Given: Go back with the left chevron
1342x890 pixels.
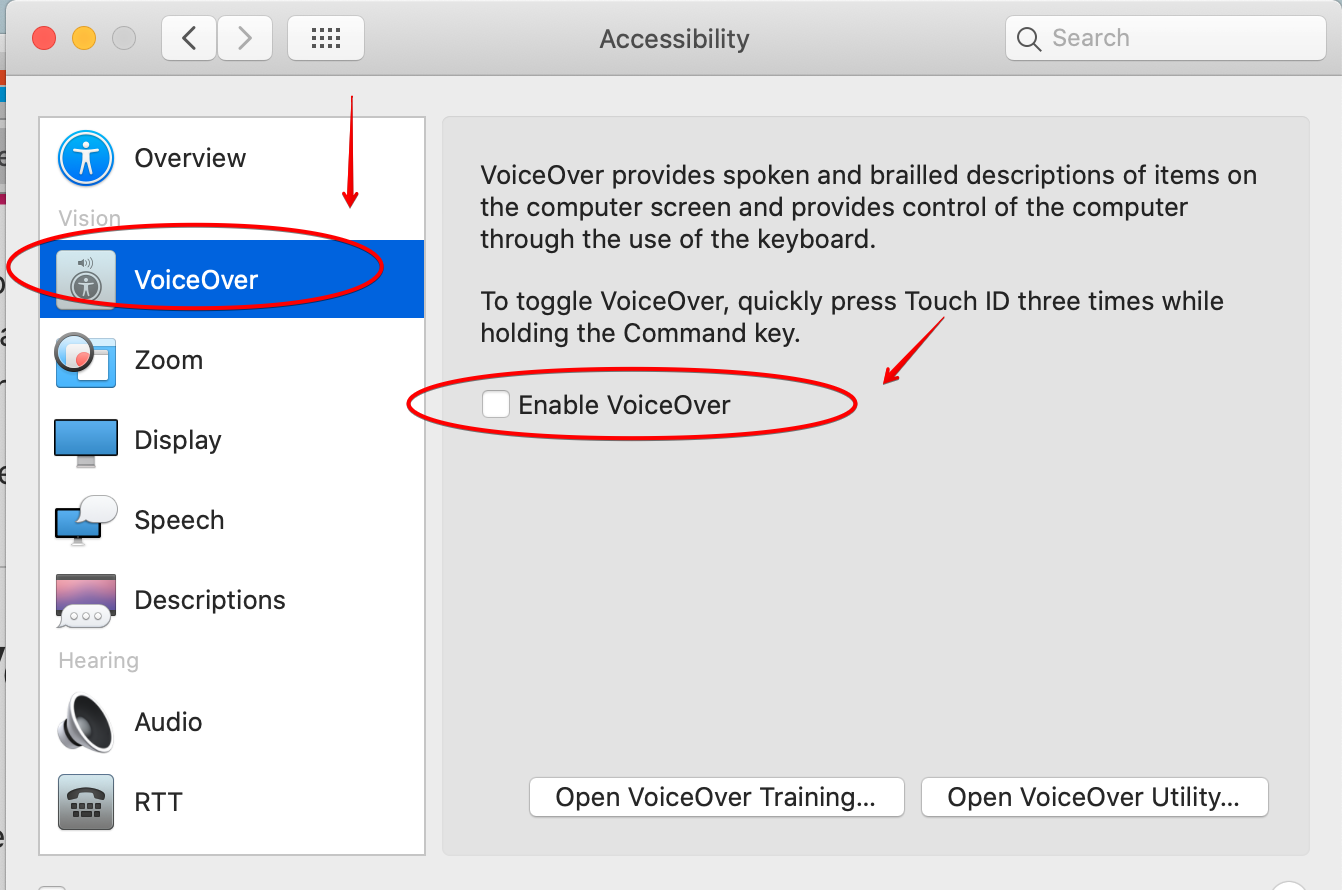Looking at the screenshot, I should tap(189, 39).
